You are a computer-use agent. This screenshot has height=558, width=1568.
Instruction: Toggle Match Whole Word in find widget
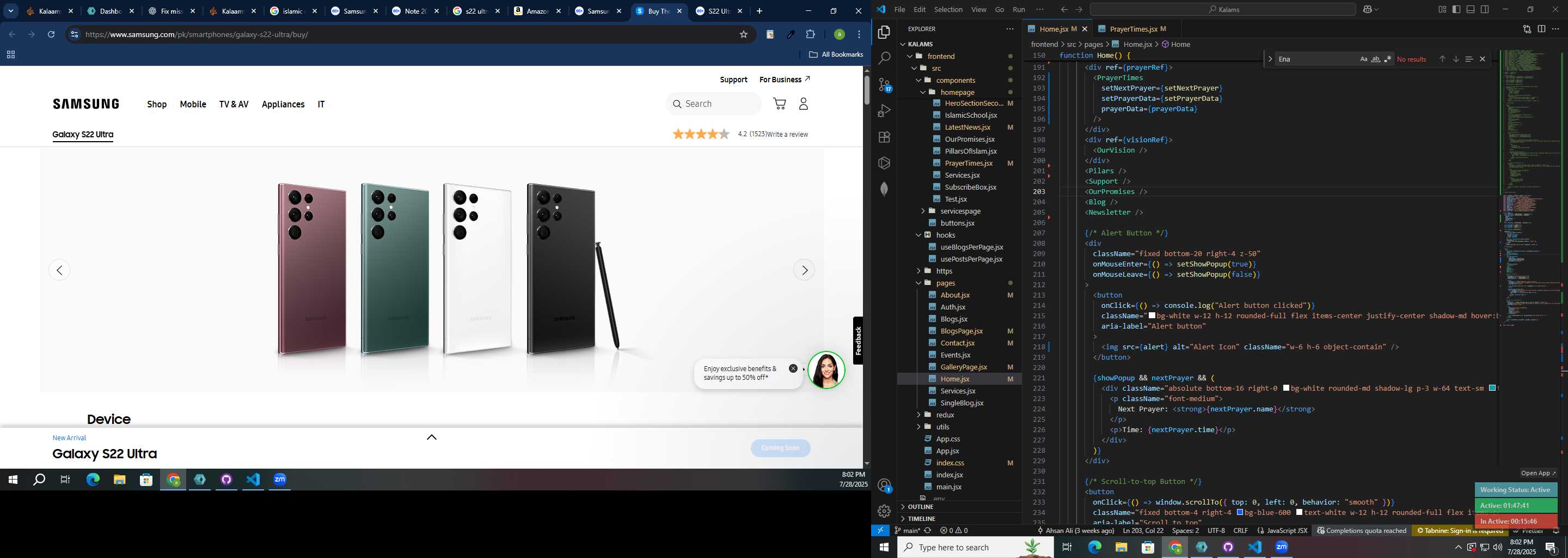[x=1376, y=59]
